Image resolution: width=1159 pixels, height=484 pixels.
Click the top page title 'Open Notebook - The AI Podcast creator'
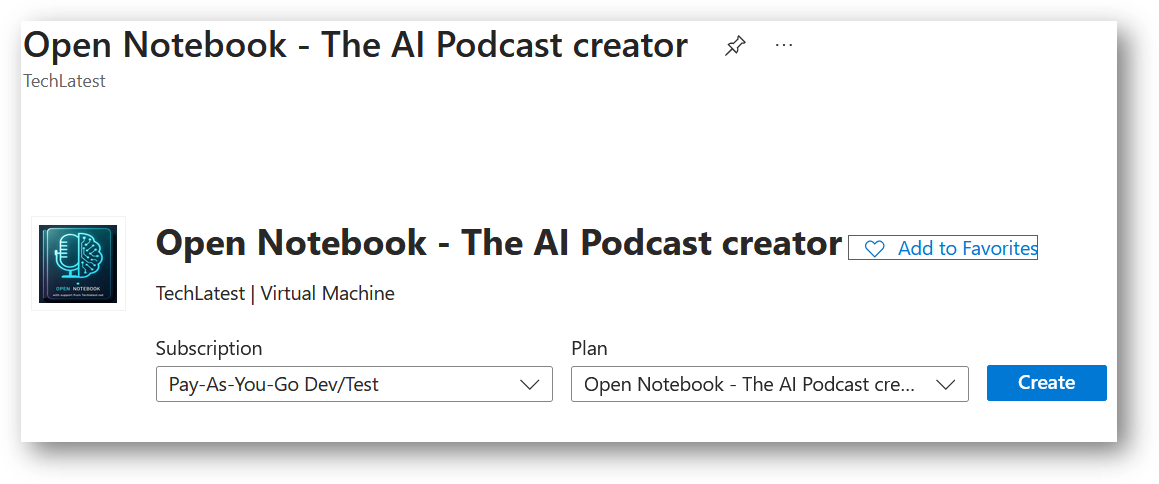coord(356,45)
